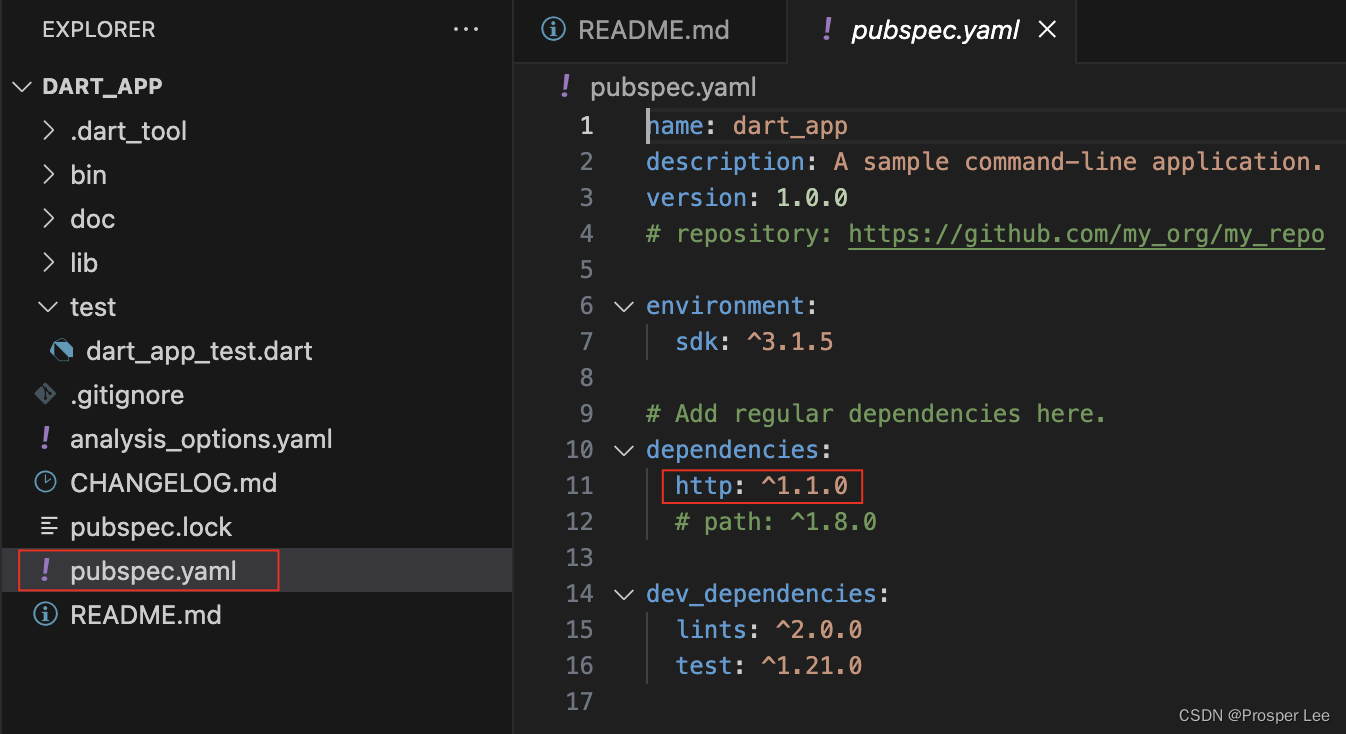The height and width of the screenshot is (734, 1346).
Task: Click the pubspec.yaml breadcrumb
Action: [x=673, y=87]
